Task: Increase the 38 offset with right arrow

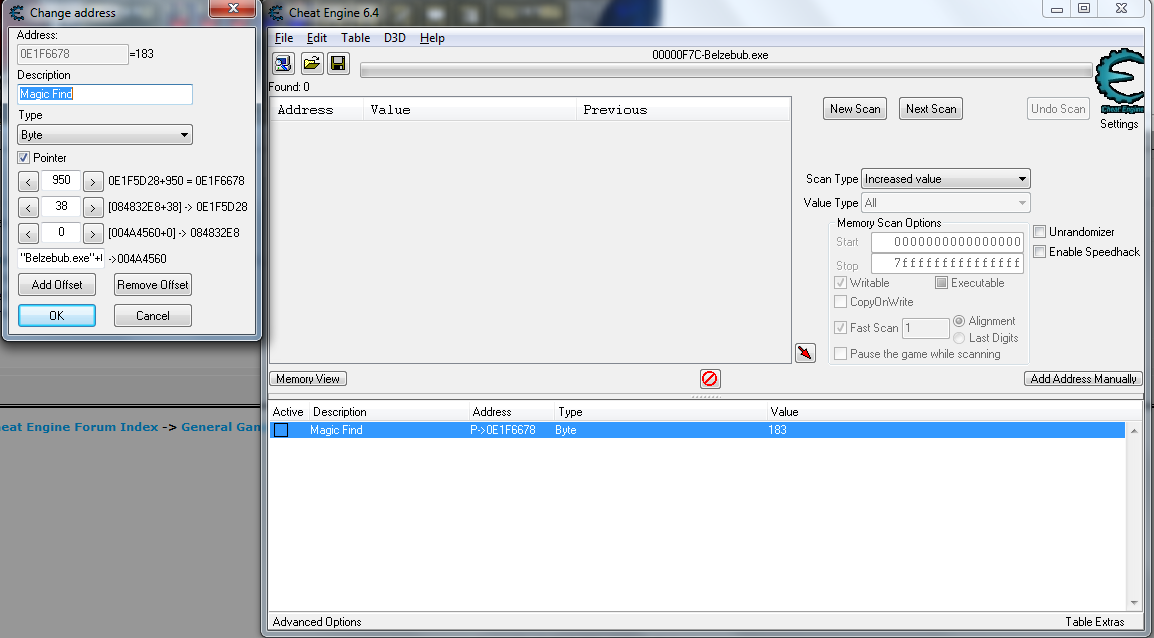Action: 93,208
